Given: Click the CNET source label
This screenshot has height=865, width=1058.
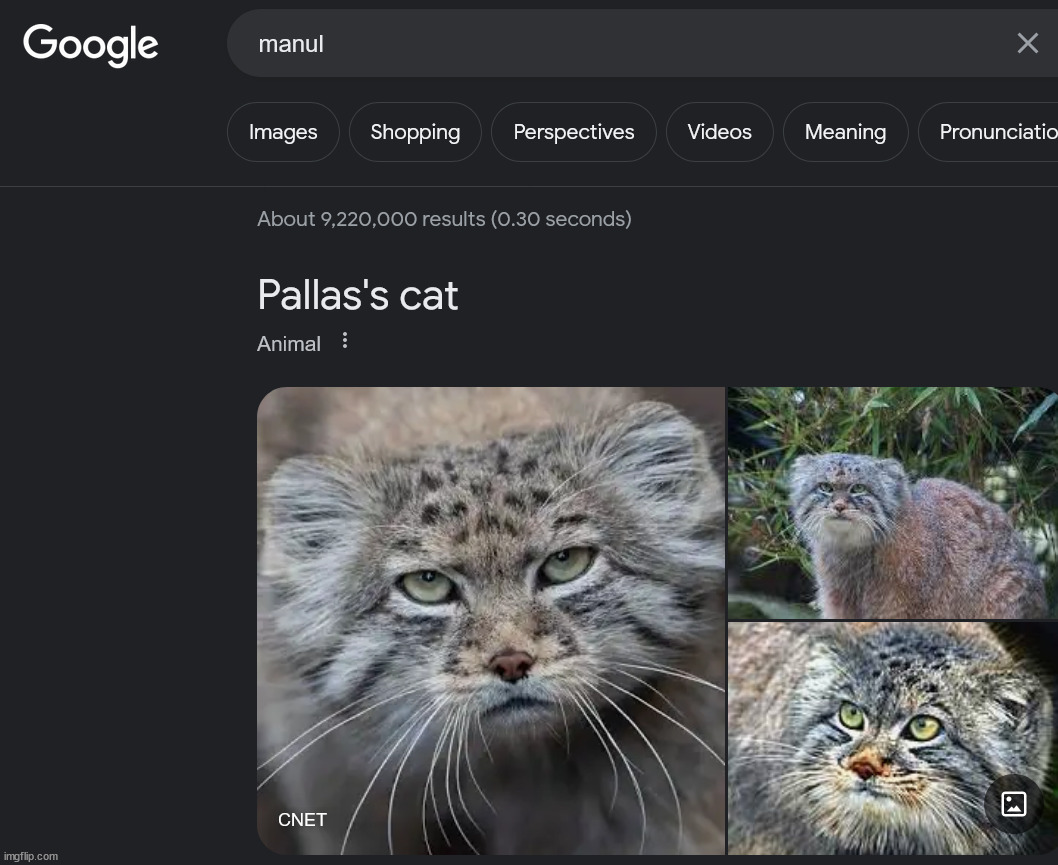Looking at the screenshot, I should 302,820.
